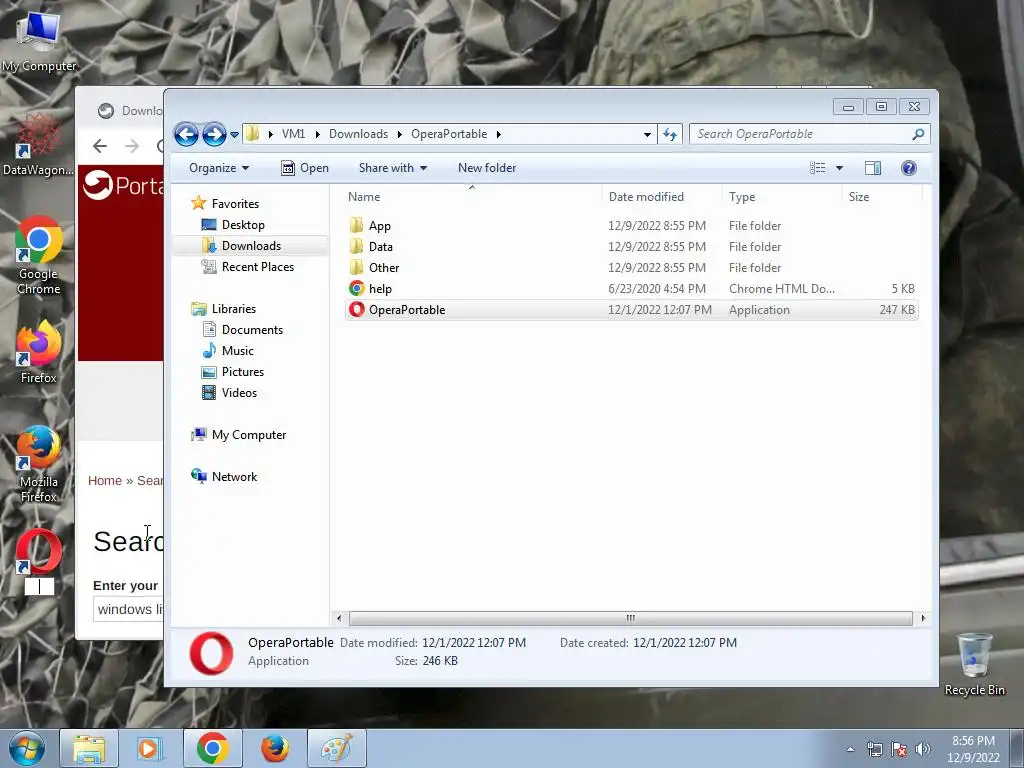1024x768 pixels.
Task: Expand arrow after OperaPortable in breadcrumb
Action: [x=498, y=135]
